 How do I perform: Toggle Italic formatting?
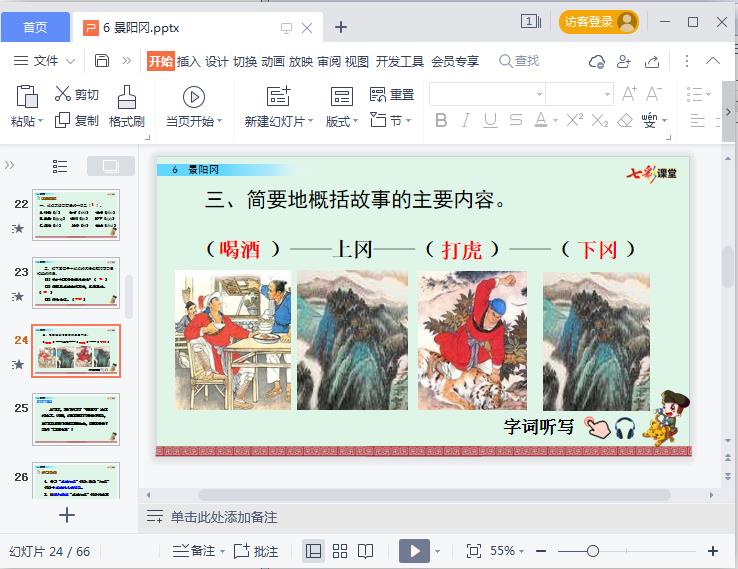[x=466, y=120]
